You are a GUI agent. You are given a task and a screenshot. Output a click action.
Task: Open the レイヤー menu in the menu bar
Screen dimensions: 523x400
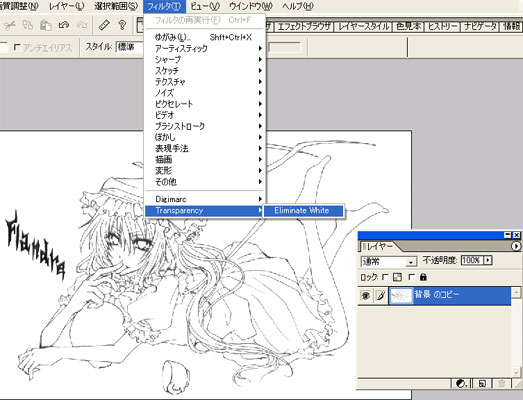click(66, 6)
